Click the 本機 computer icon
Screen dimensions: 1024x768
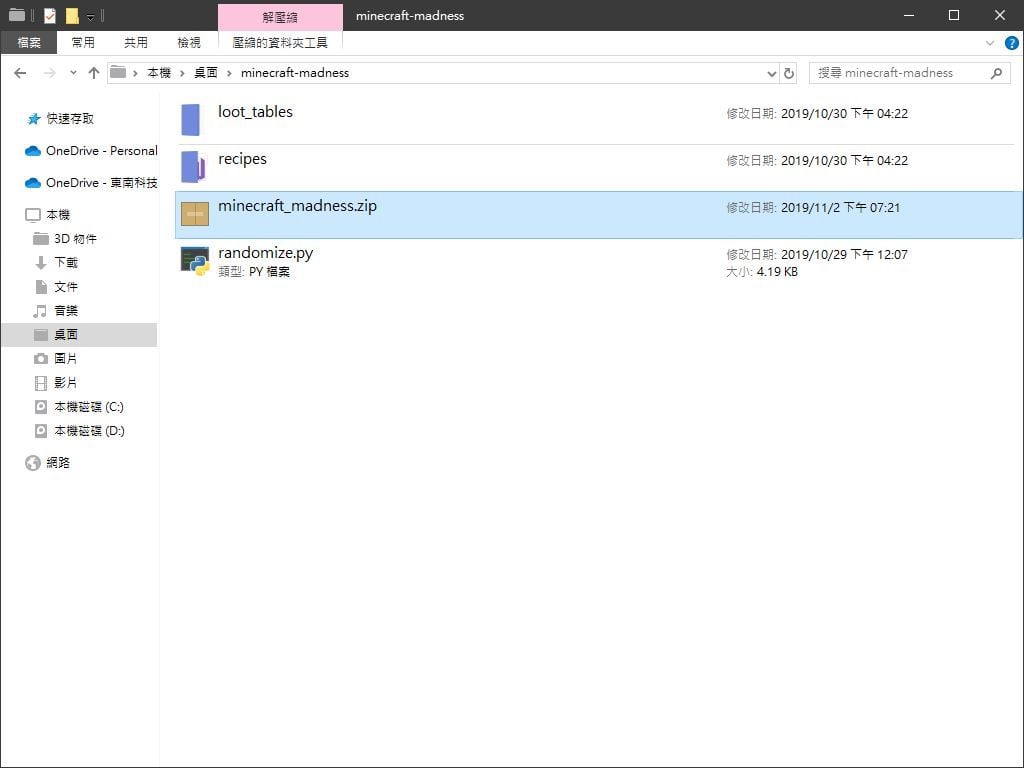(33, 215)
